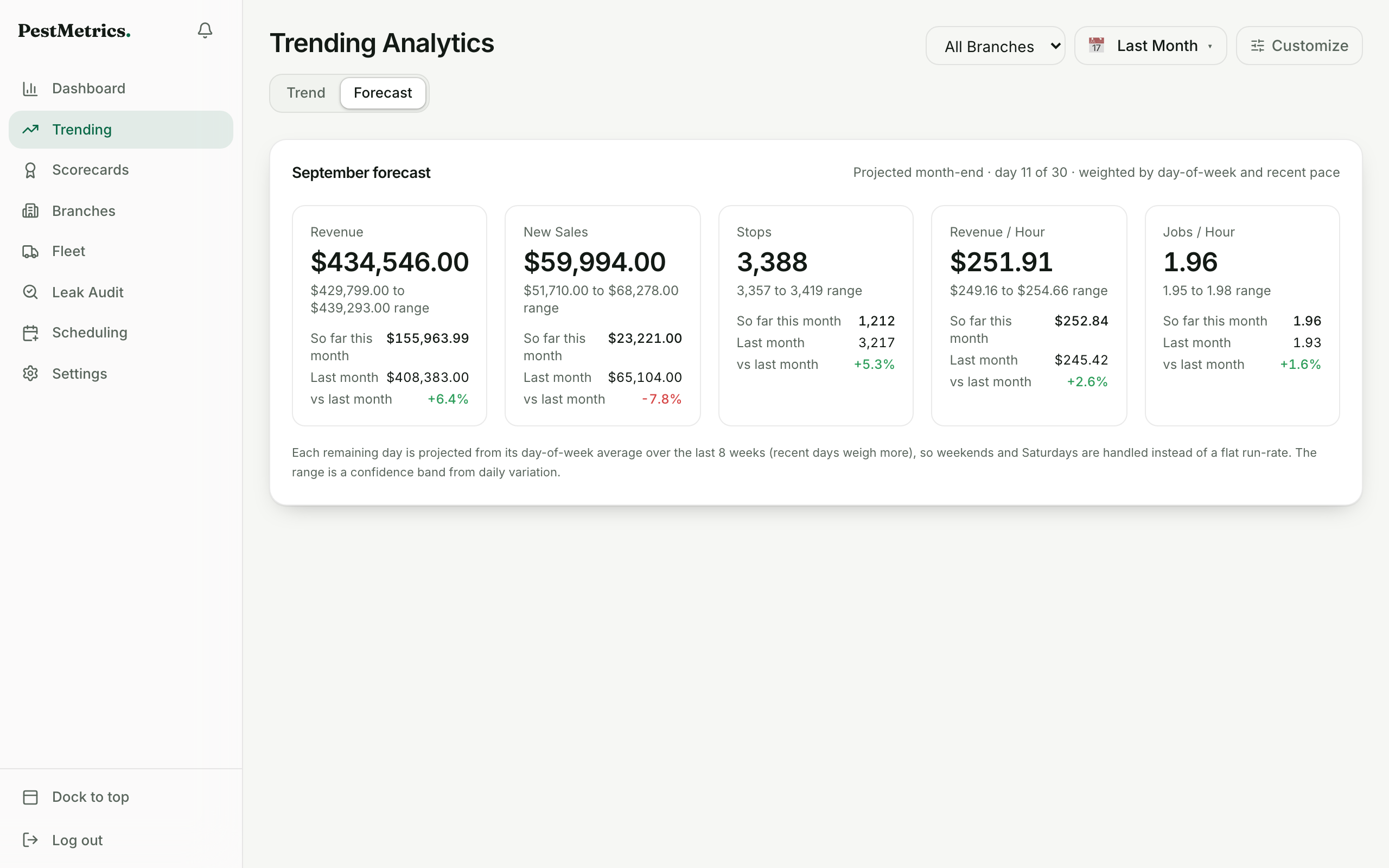Click last month revenue $408,383.00
Image resolution: width=1389 pixels, height=868 pixels.
[x=428, y=377]
